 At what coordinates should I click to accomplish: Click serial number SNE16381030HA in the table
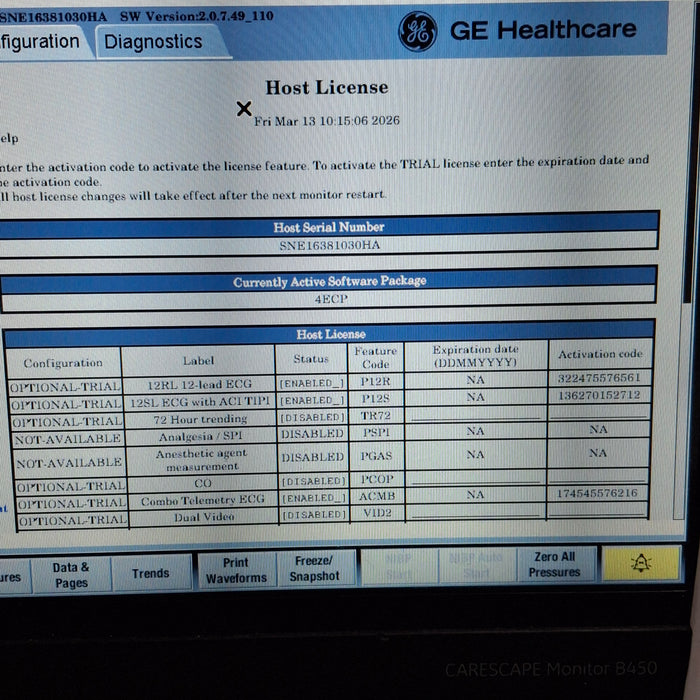329,245
